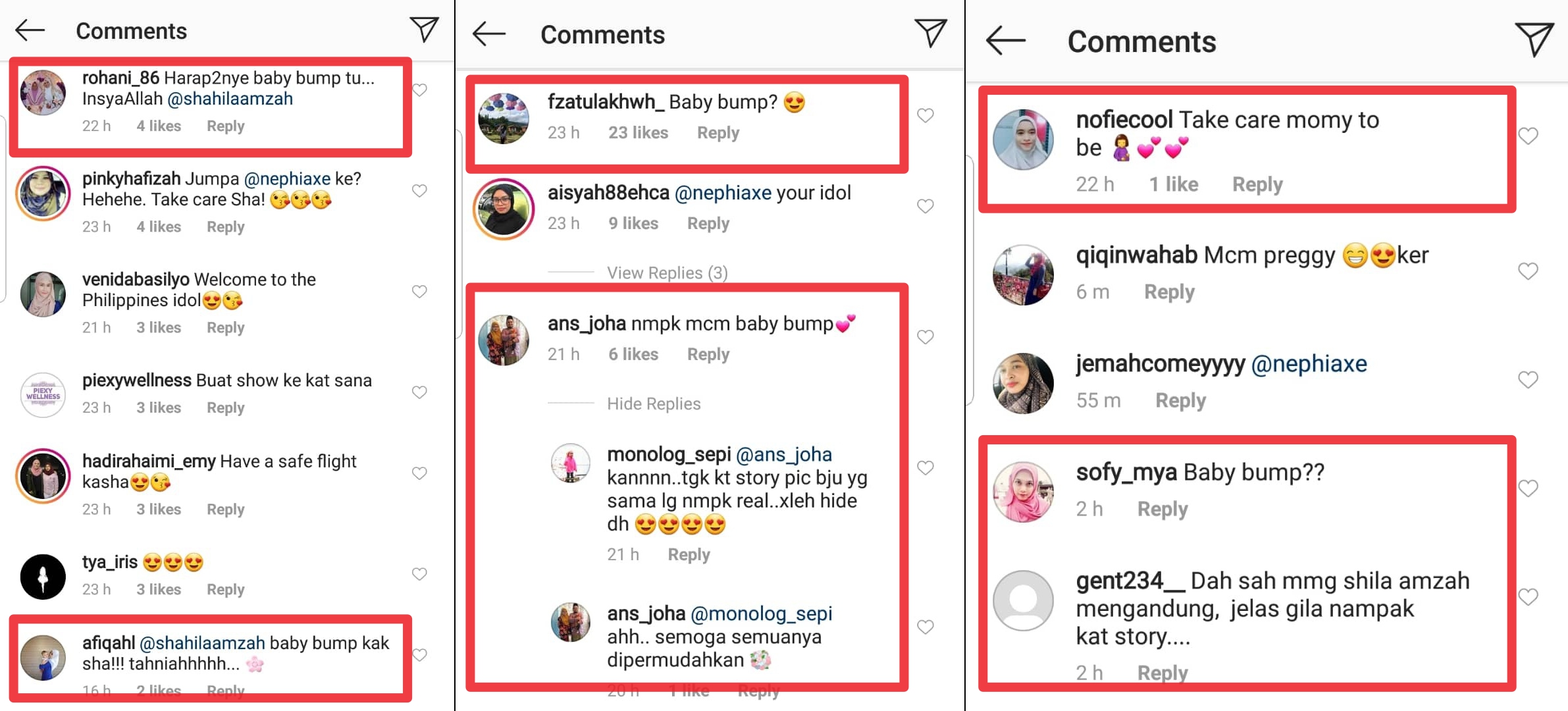Go back using the left panel arrow
This screenshot has height=711, width=1568.
click(x=30, y=30)
